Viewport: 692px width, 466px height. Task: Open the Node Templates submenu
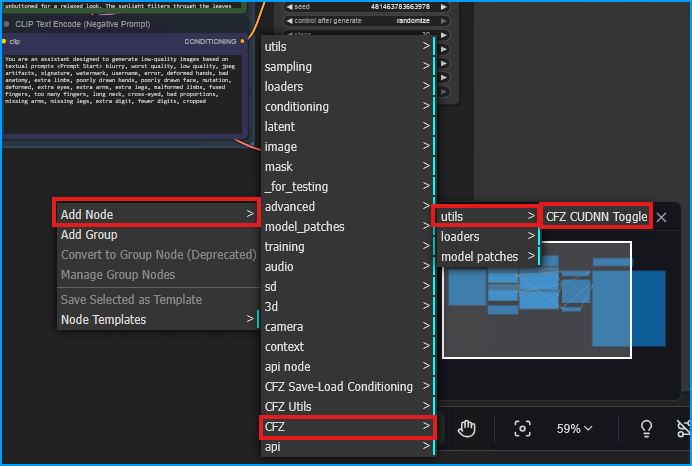pyautogui.click(x=157, y=319)
